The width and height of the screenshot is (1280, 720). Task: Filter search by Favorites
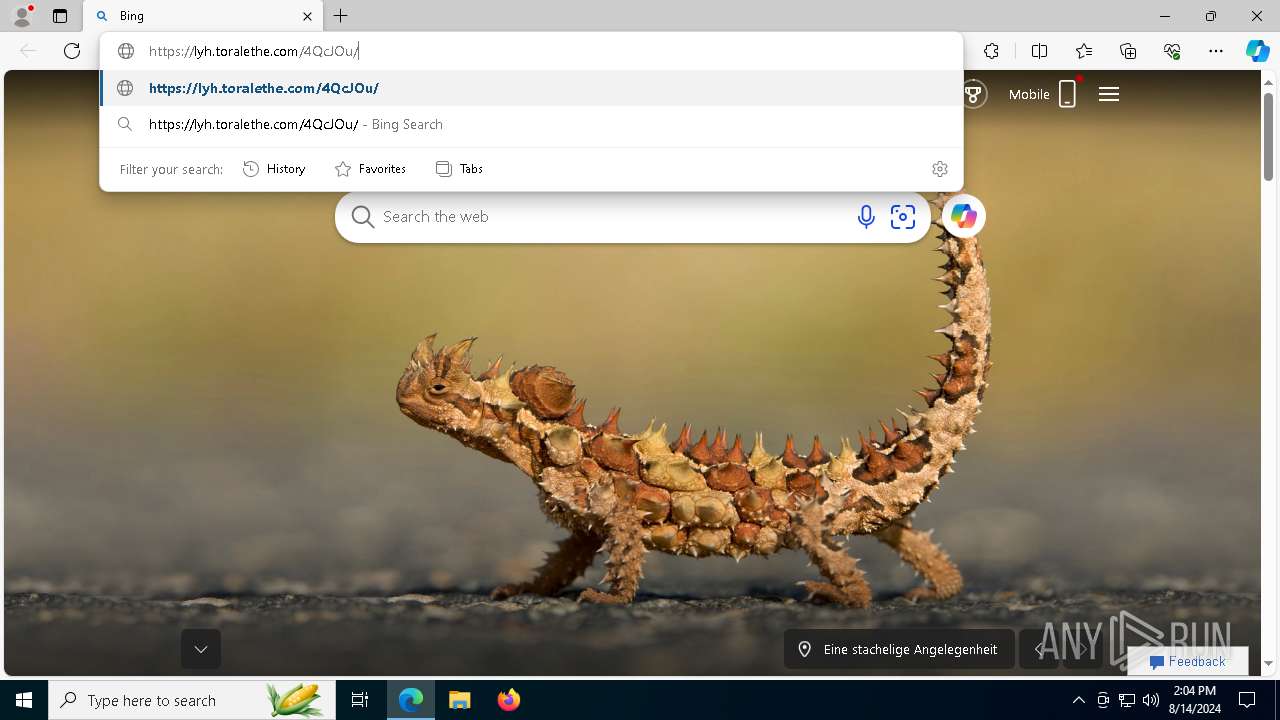370,169
